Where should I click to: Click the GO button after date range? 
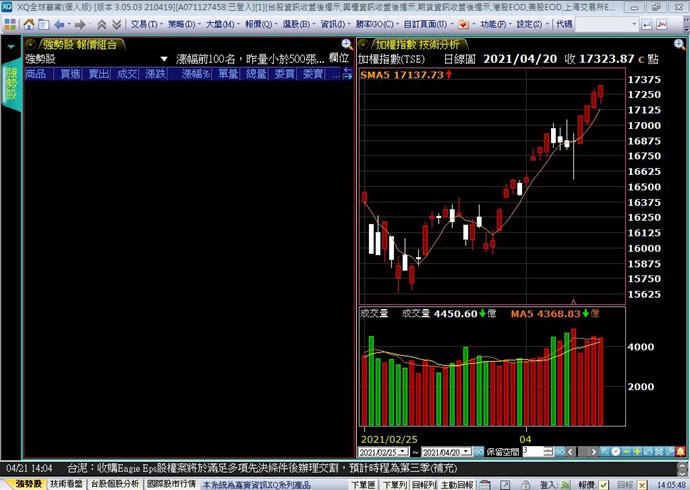pos(479,452)
